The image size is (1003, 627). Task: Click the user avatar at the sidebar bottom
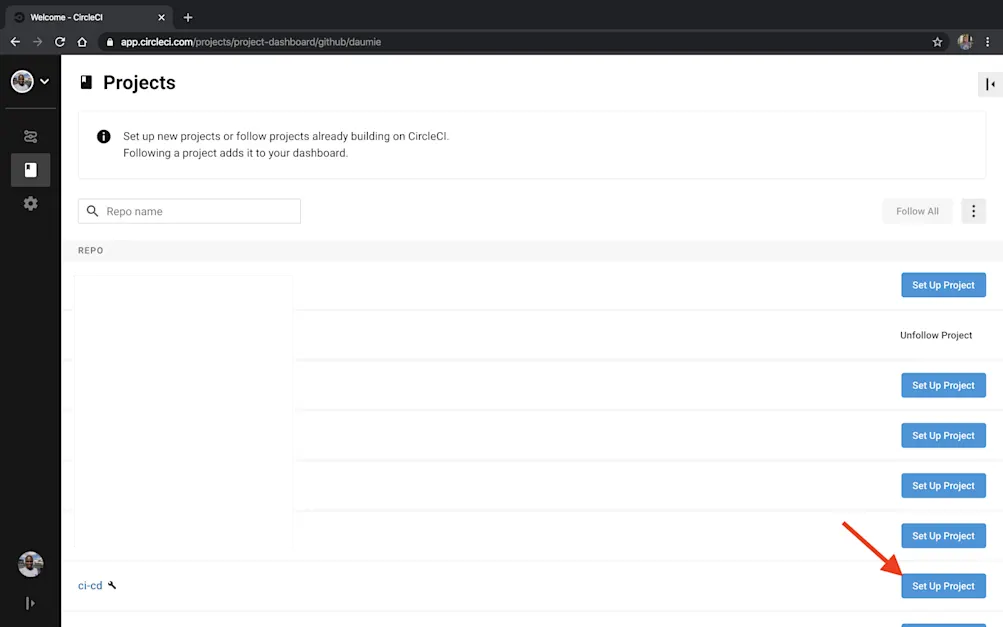coord(30,564)
